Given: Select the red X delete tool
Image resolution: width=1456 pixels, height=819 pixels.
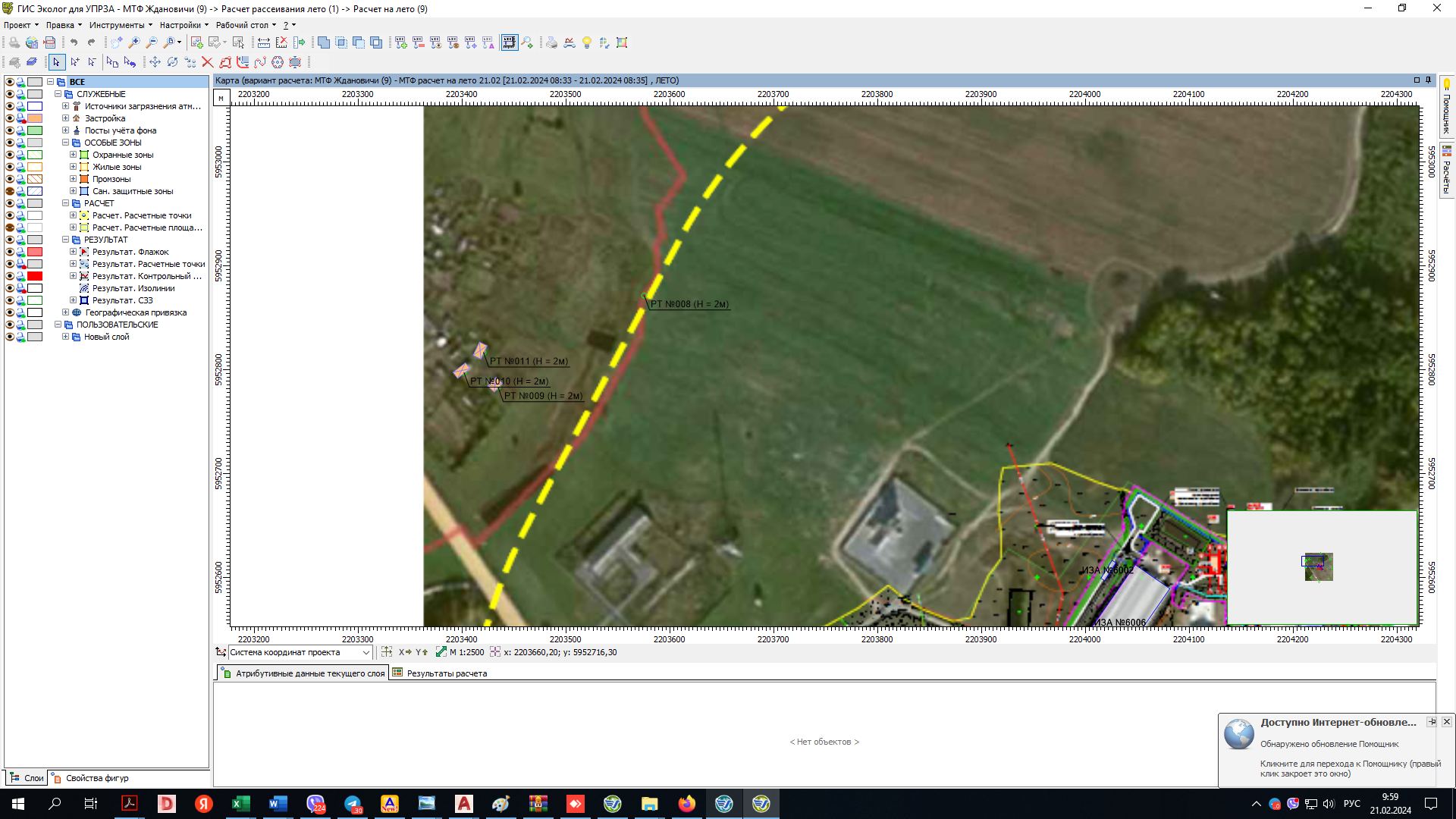Looking at the screenshot, I should pyautogui.click(x=207, y=62).
